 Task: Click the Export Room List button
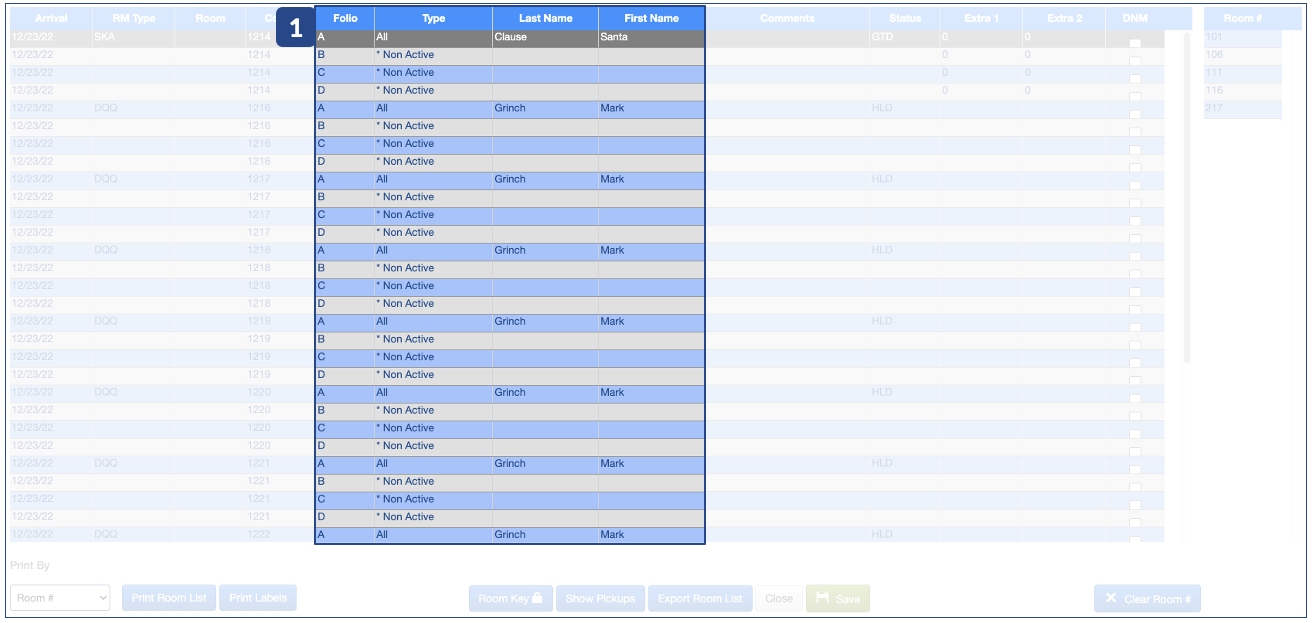(700, 598)
